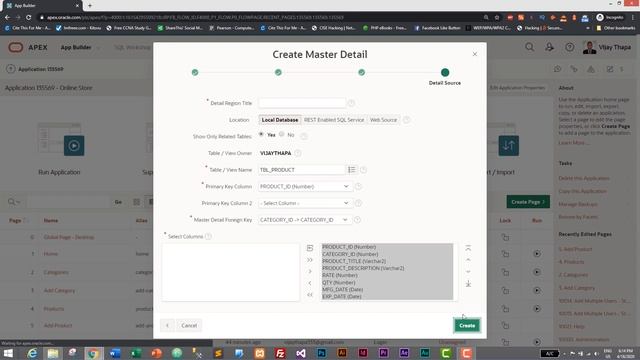Move selected column down one

[x=468, y=271]
